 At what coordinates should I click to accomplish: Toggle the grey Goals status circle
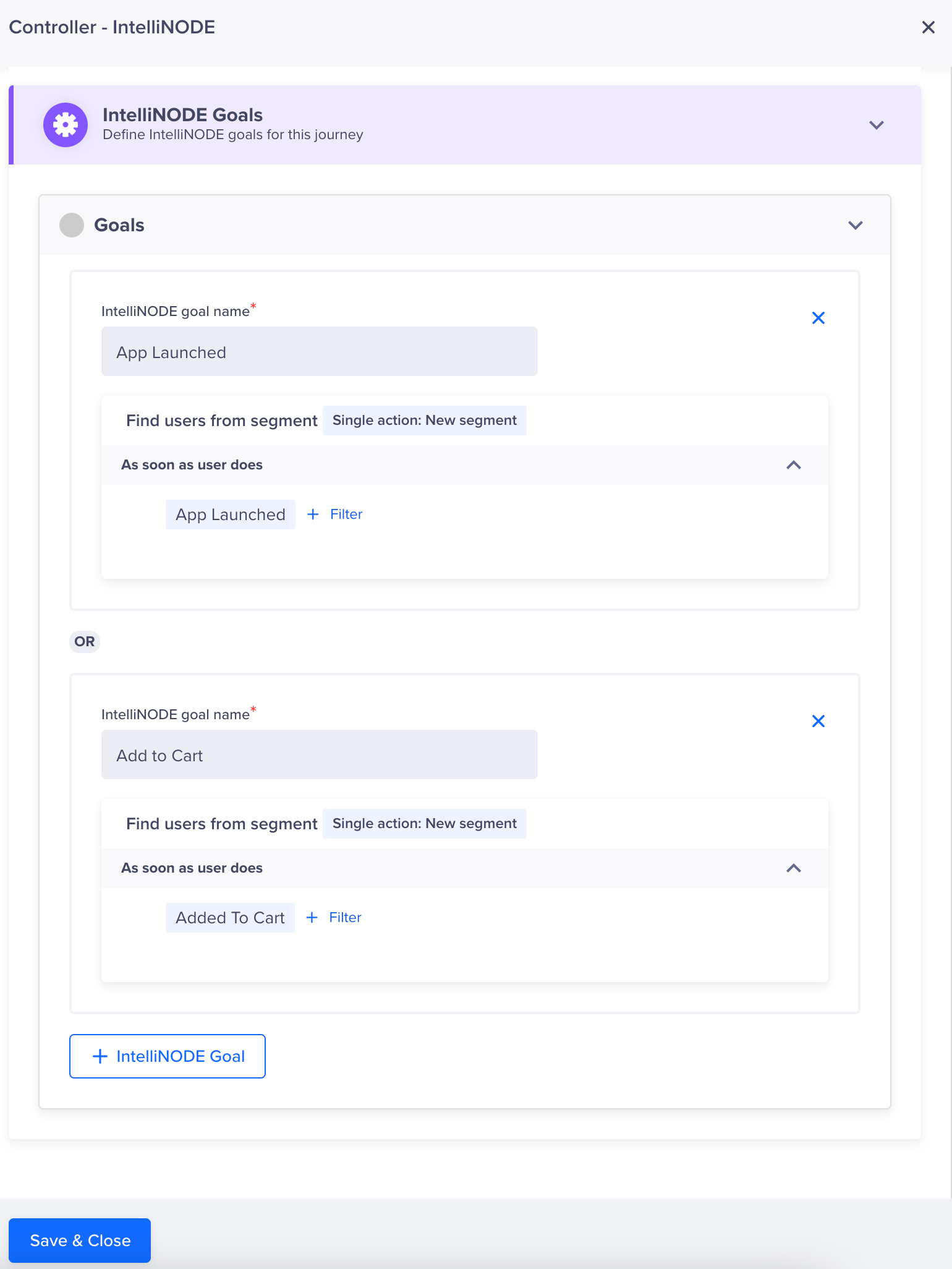tap(72, 225)
